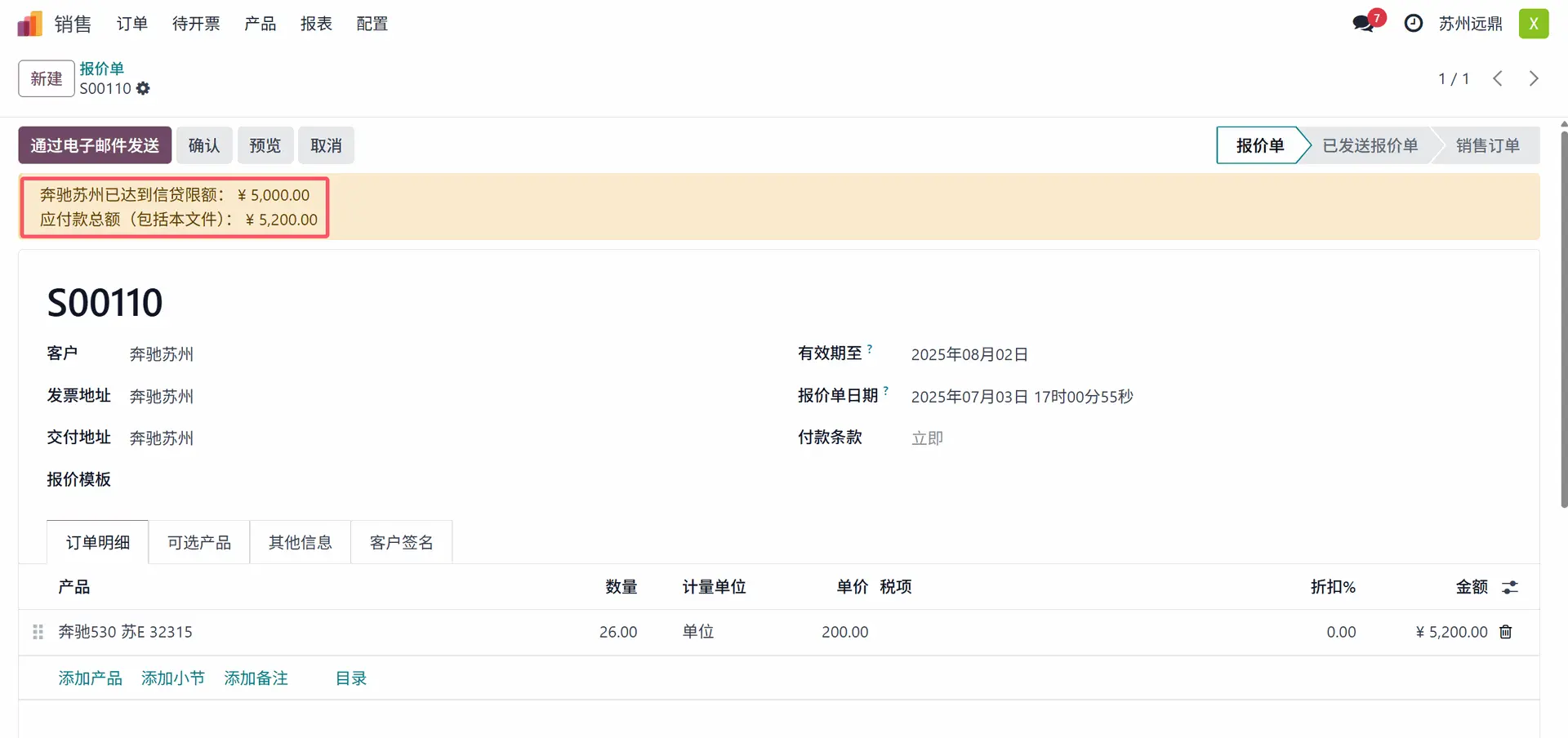This screenshot has height=738, width=1568.
Task: Click the 销售 app title
Action: tap(73, 24)
